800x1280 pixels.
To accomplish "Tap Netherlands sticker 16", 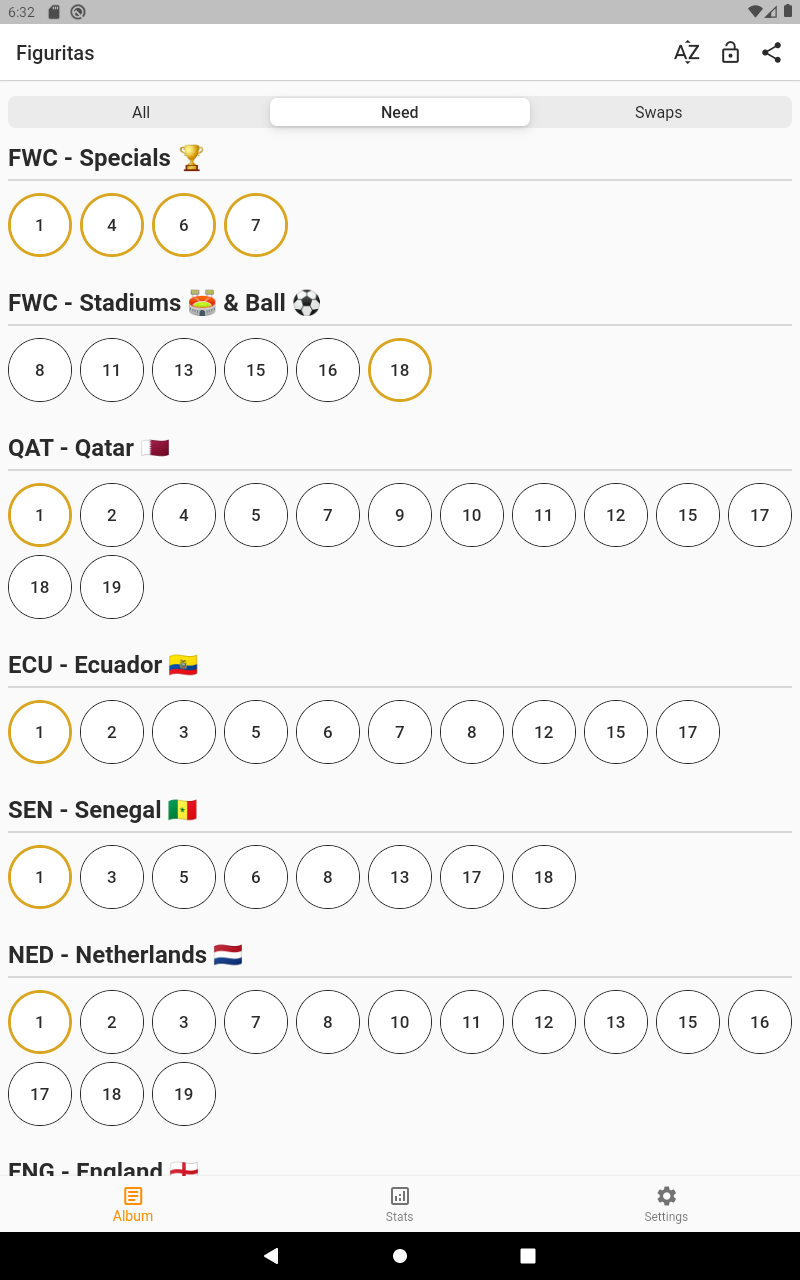I will pos(760,1022).
